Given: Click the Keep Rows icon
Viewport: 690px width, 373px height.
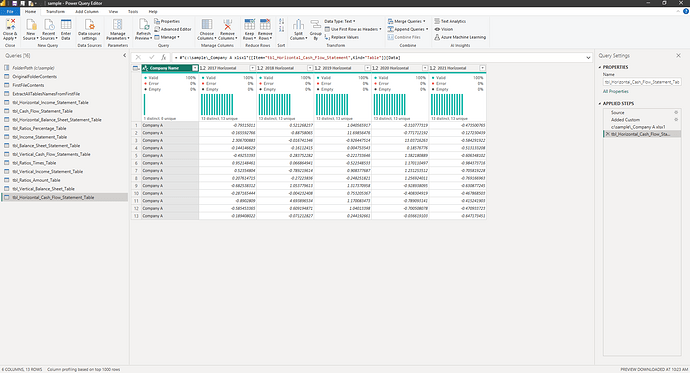Looking at the screenshot, I should pyautogui.click(x=250, y=25).
